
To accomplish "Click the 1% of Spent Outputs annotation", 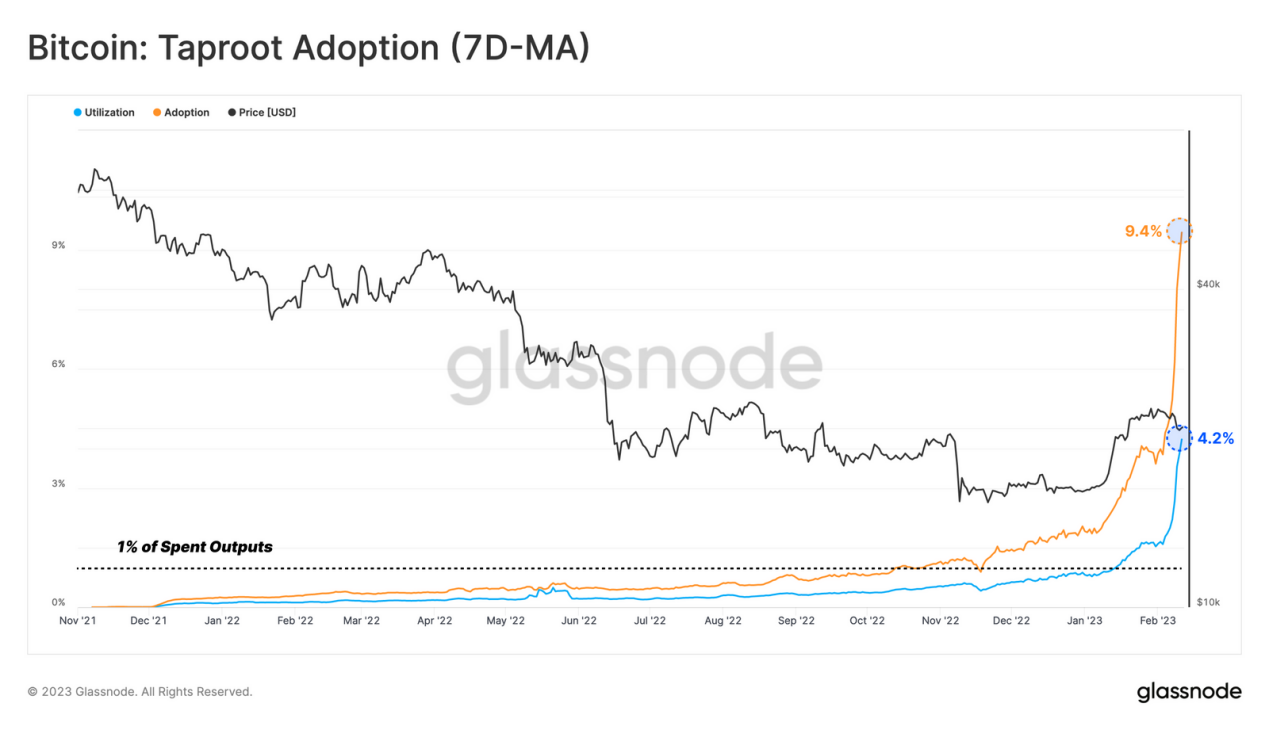I will pos(195,547).
